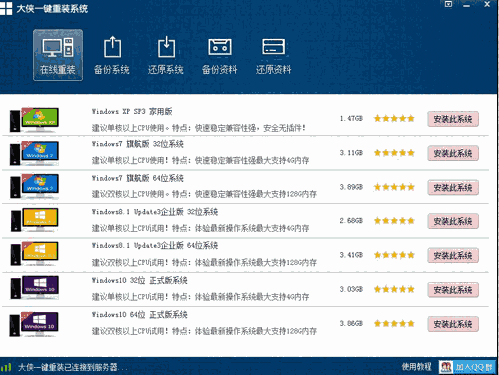The width and height of the screenshot is (499, 375).
Task: Click the 3.03GB size value
Action: point(351,289)
